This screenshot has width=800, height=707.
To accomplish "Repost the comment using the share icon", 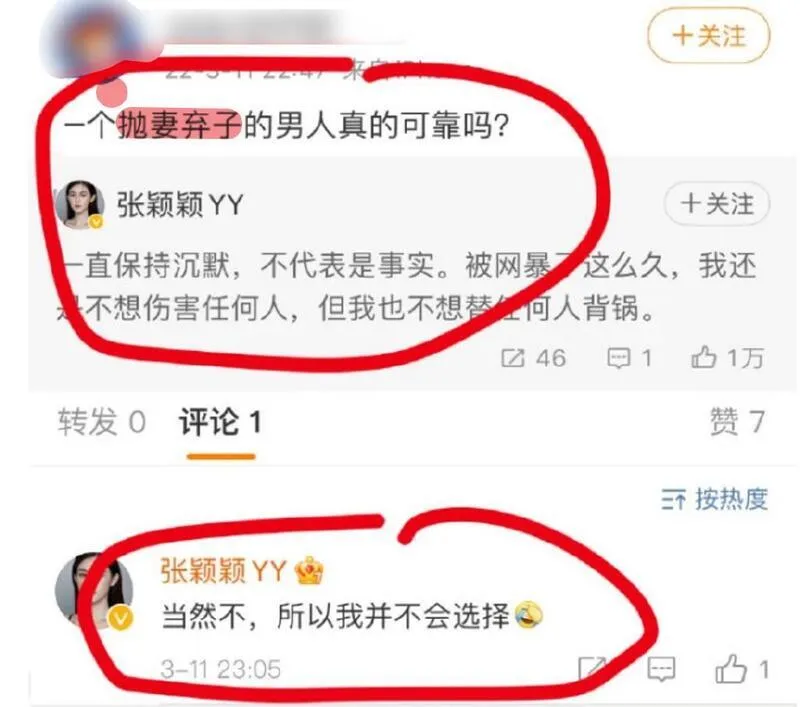I will pos(592,668).
